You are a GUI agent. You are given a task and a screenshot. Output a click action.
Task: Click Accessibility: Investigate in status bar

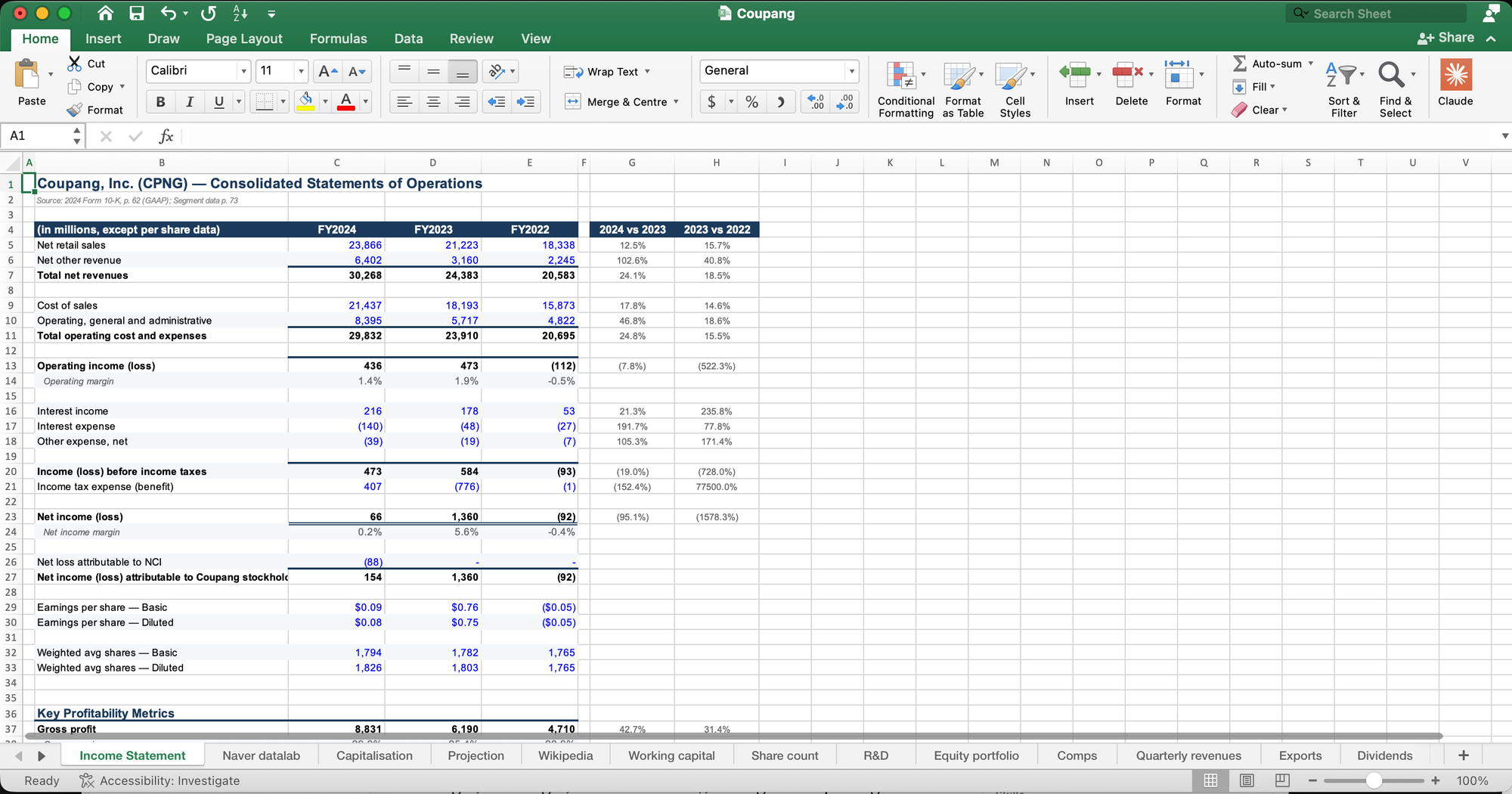point(160,780)
